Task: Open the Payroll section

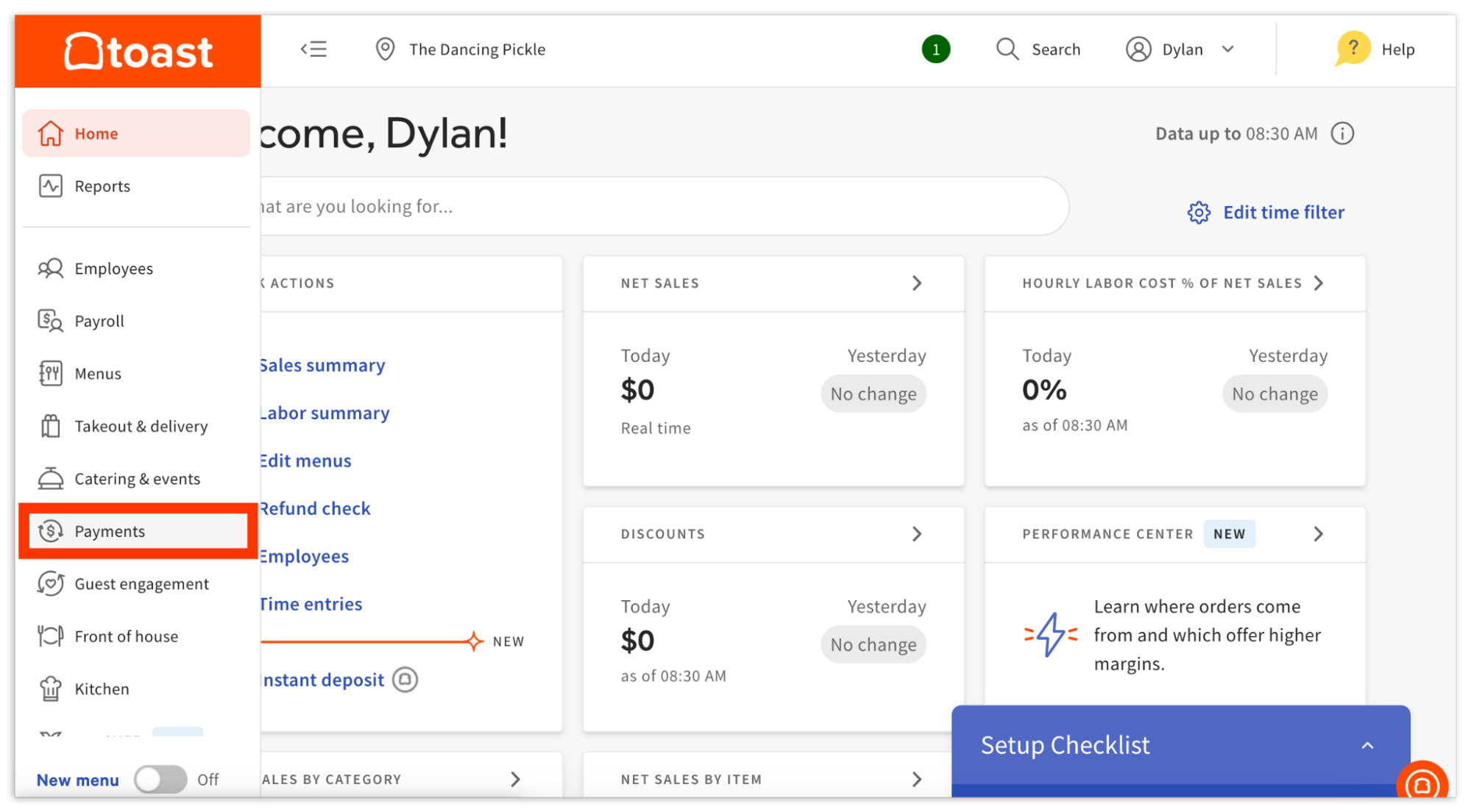Action: pyautogui.click(x=99, y=321)
